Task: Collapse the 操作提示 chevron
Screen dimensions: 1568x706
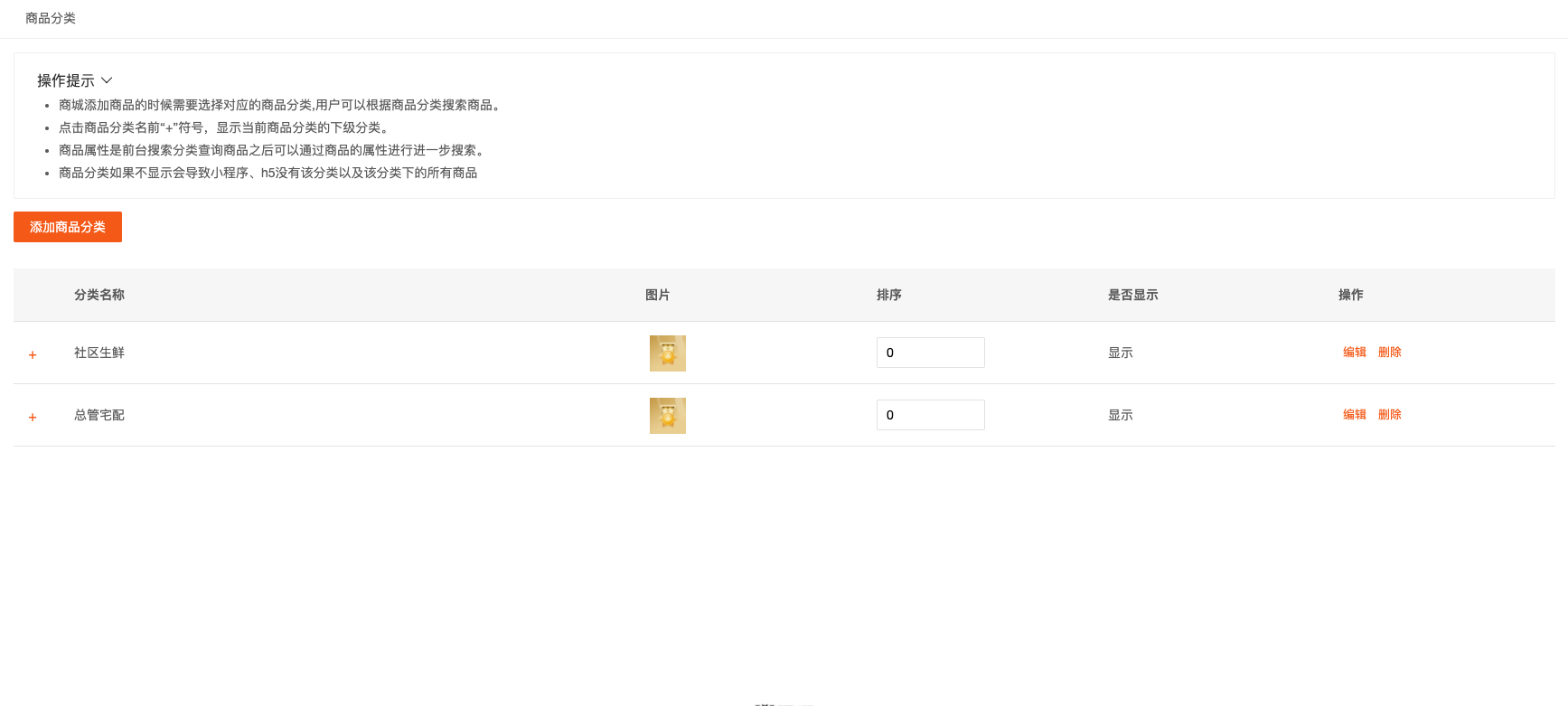Action: [x=107, y=80]
